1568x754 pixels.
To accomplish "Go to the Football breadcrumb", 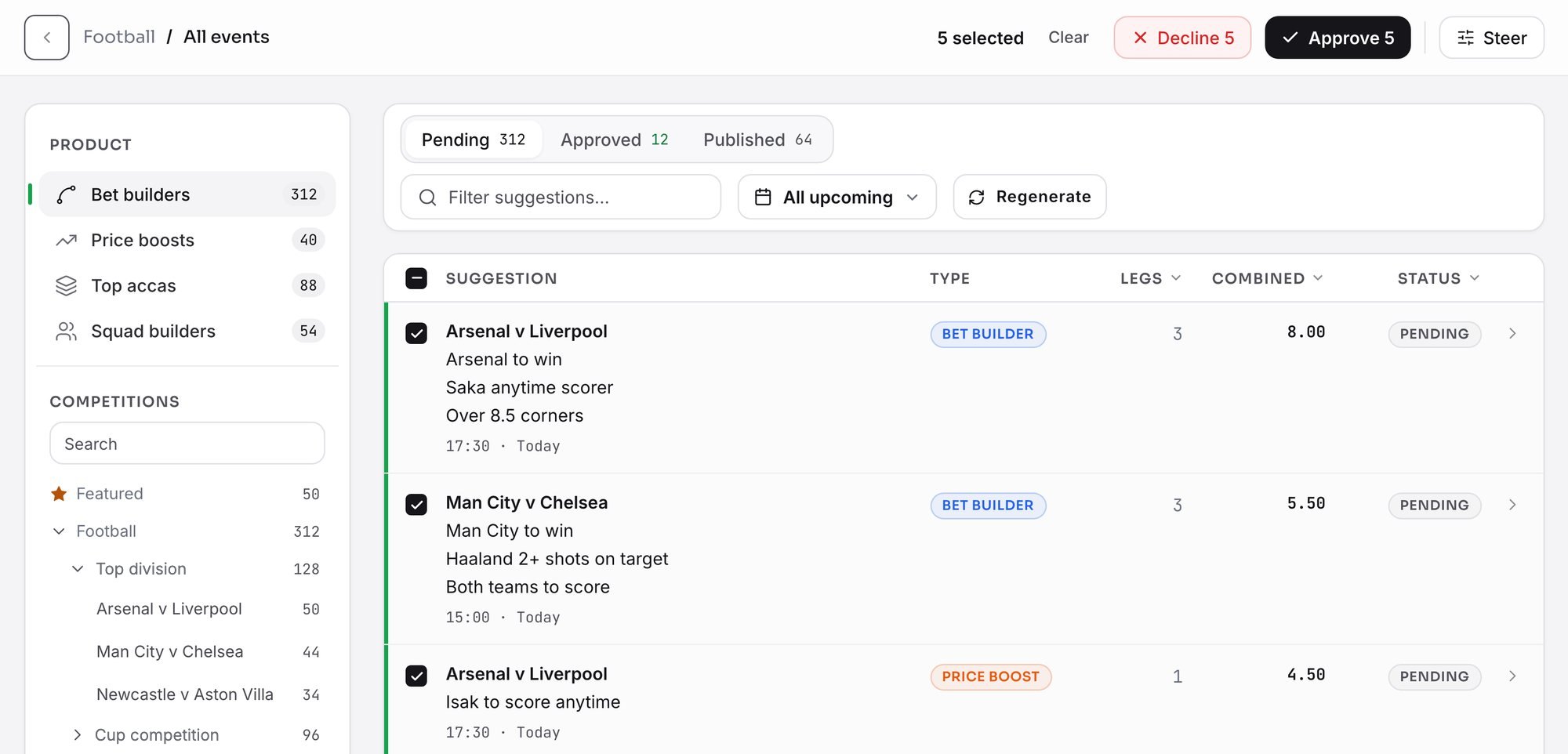I will [x=119, y=37].
